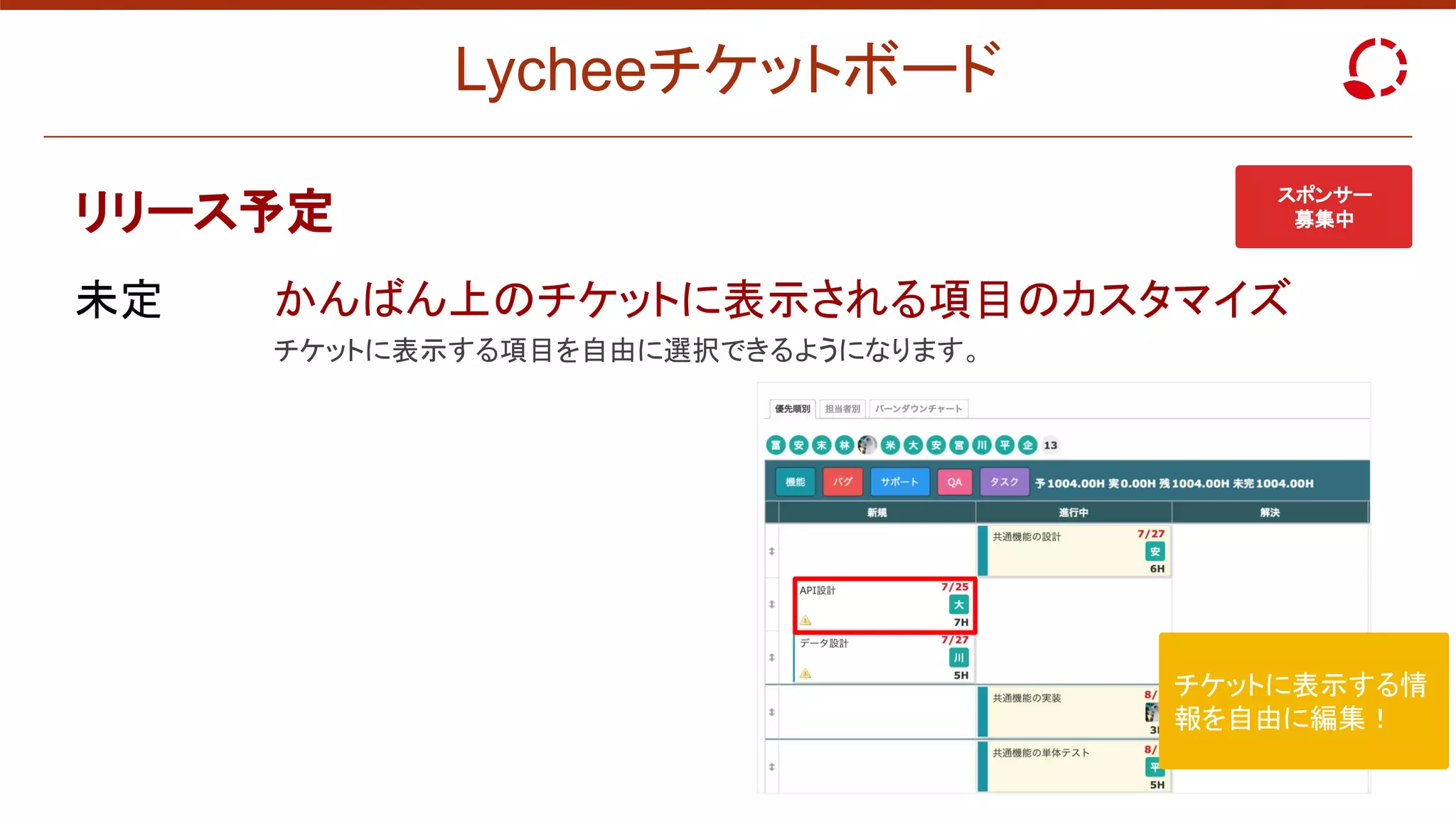Click the 解決 column header

[1270, 513]
